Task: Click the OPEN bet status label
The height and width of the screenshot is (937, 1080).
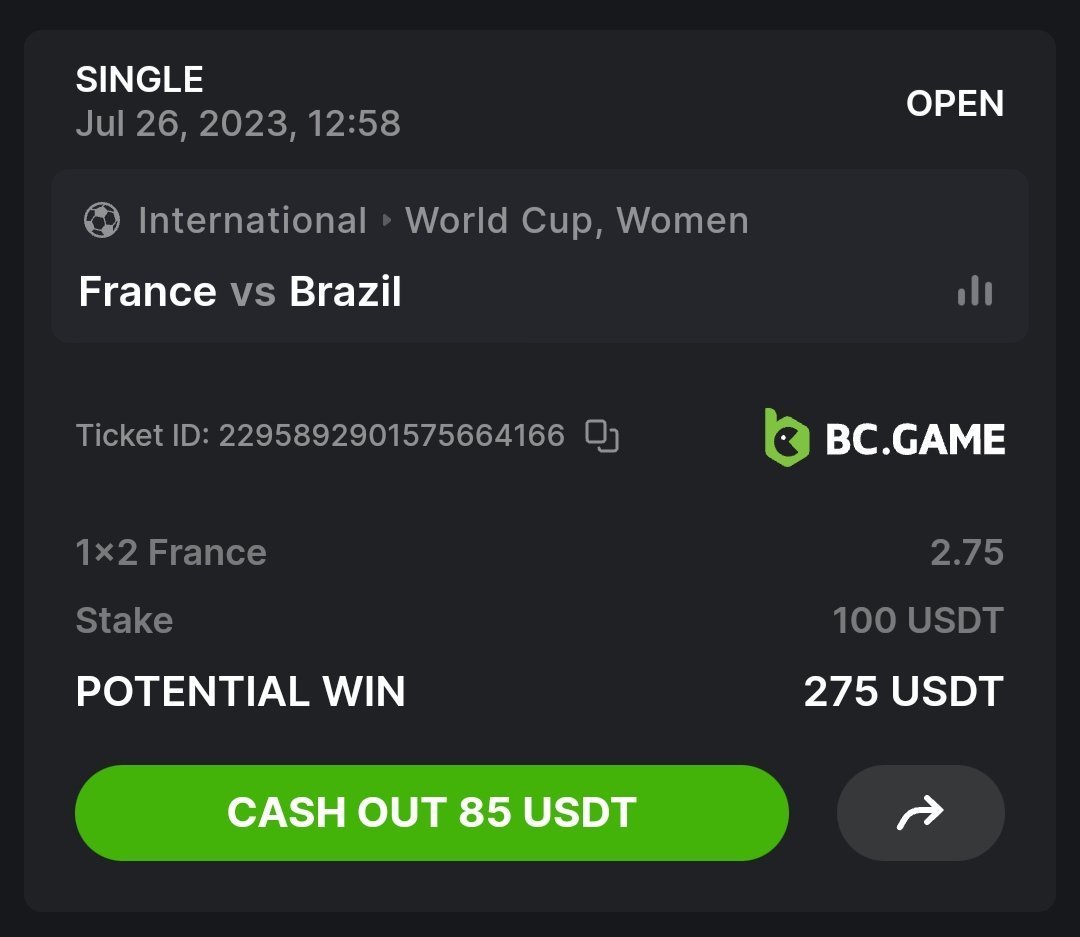Action: point(954,104)
